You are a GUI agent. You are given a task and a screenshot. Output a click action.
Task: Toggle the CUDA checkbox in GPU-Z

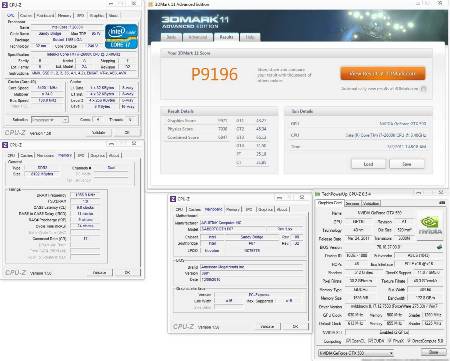point(370,341)
